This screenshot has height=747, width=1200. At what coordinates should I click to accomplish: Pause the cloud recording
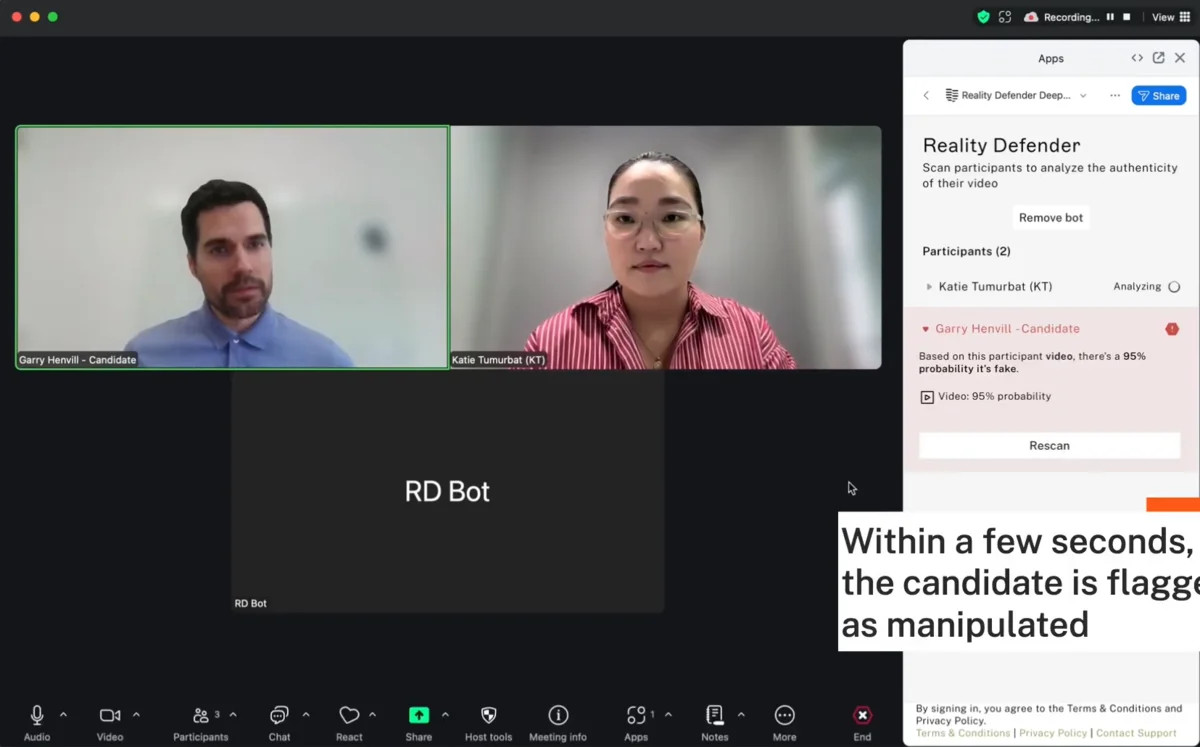tap(1111, 16)
